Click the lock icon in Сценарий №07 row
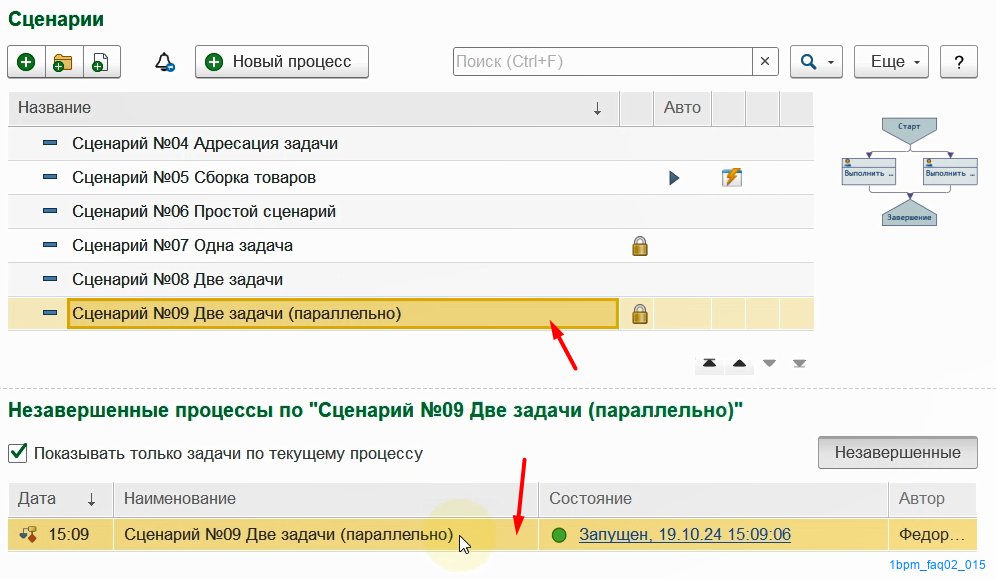Screen dimensions: 996x579 click(640, 246)
